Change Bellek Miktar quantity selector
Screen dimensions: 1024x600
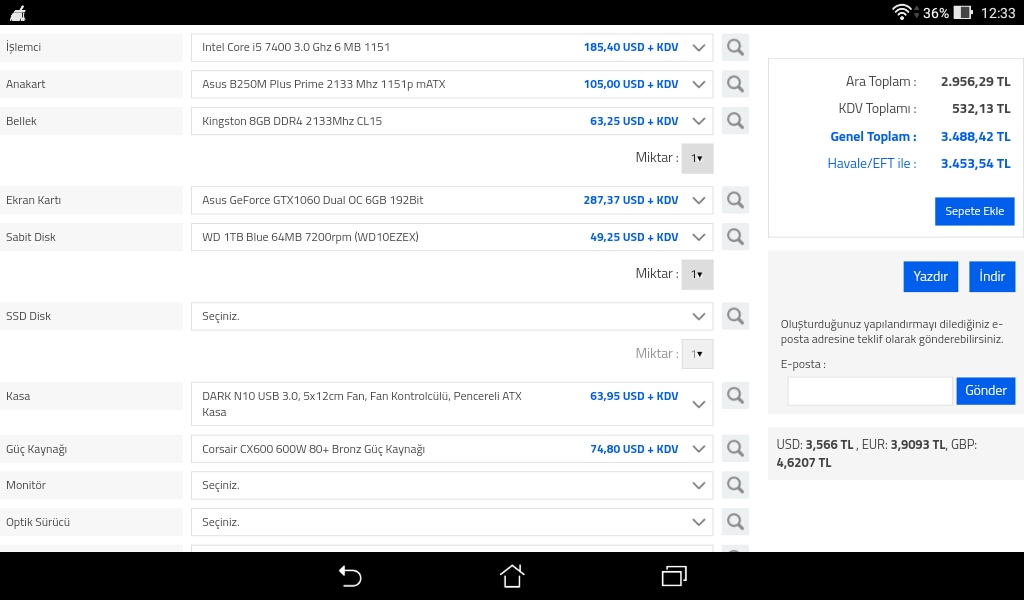coord(697,159)
